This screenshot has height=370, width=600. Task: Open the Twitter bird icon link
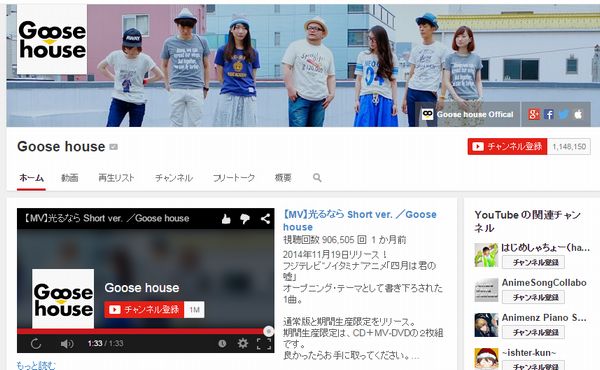pos(564,114)
